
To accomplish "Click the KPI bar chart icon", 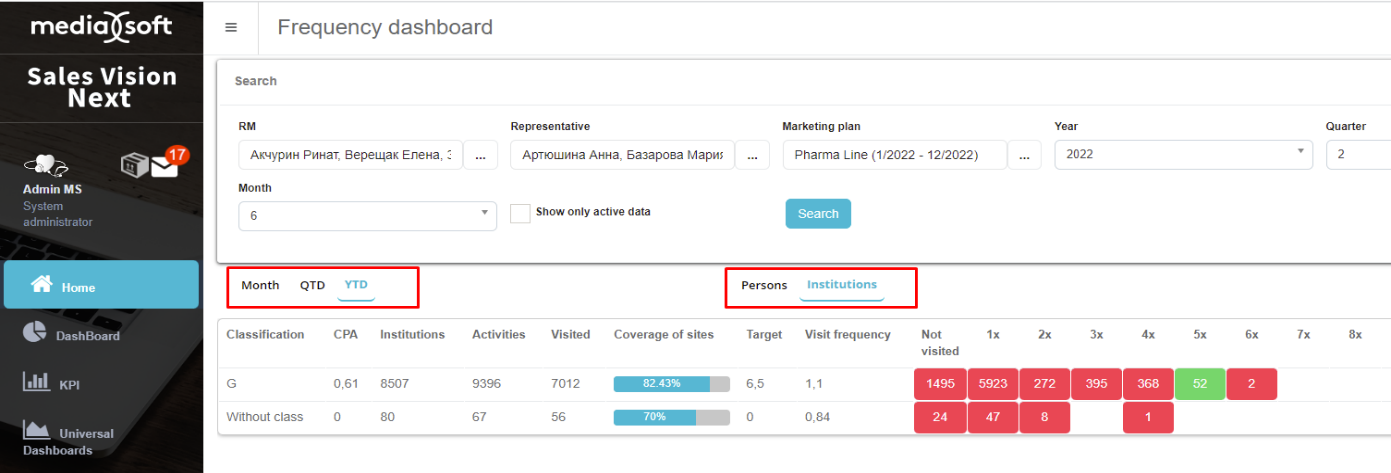I will tap(36, 381).
